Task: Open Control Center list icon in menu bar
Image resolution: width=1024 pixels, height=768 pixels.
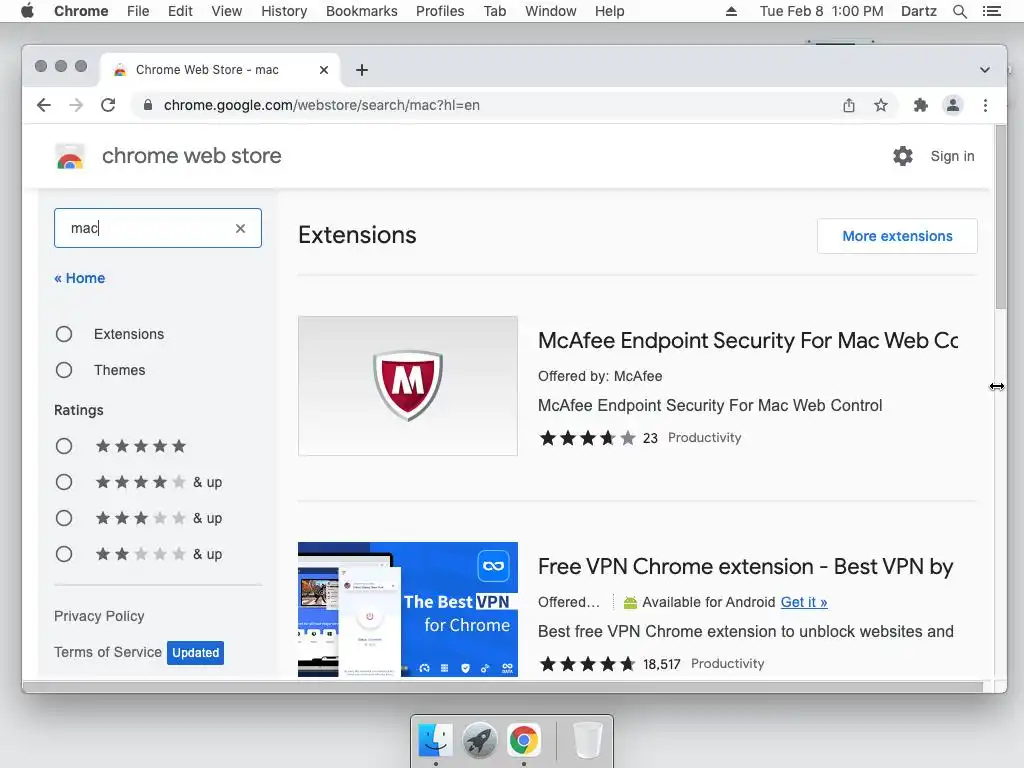Action: (991, 11)
